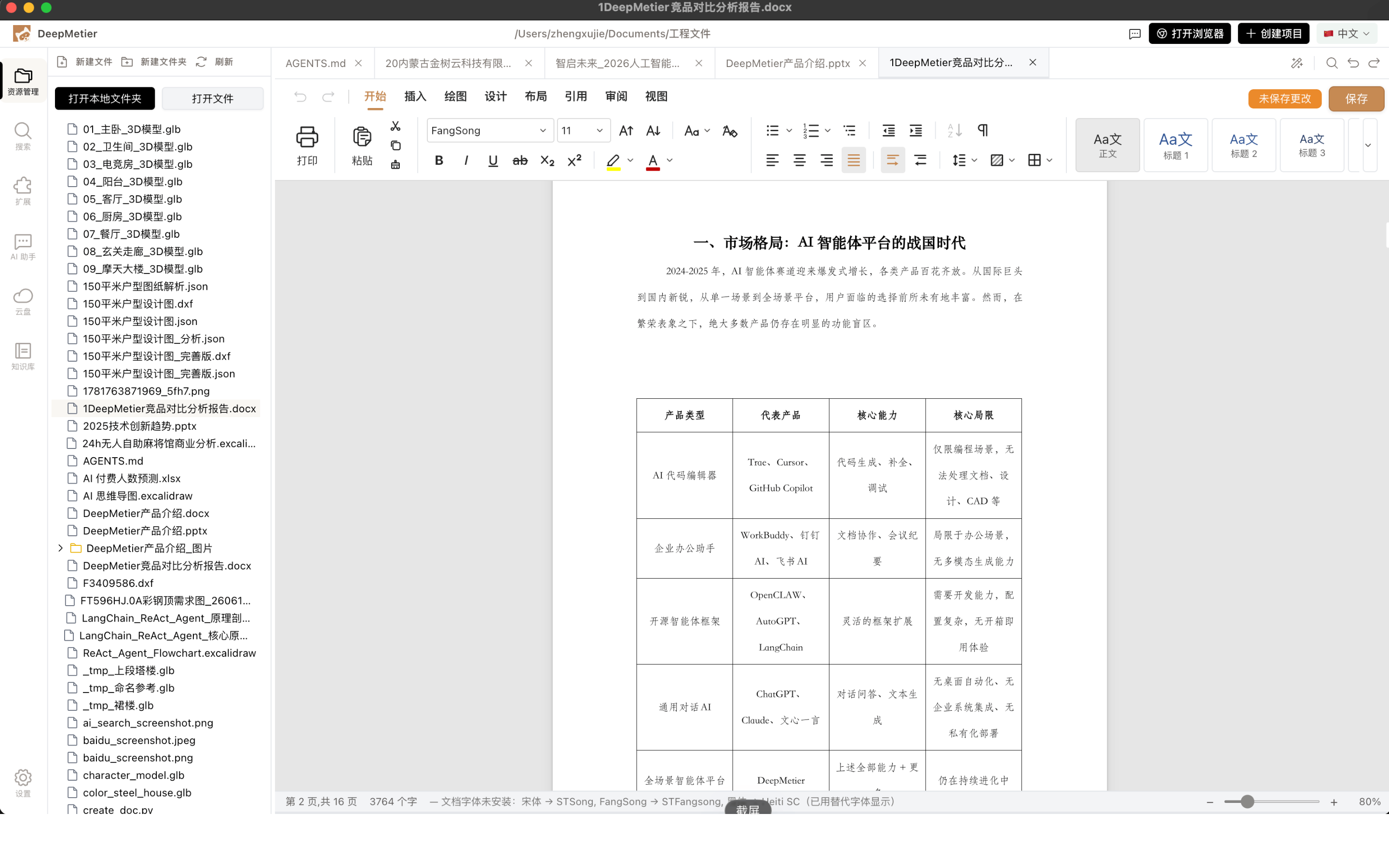This screenshot has width=1389, height=868.
Task: Open the Knowledge Base (知识库) panel
Action: pyautogui.click(x=23, y=356)
